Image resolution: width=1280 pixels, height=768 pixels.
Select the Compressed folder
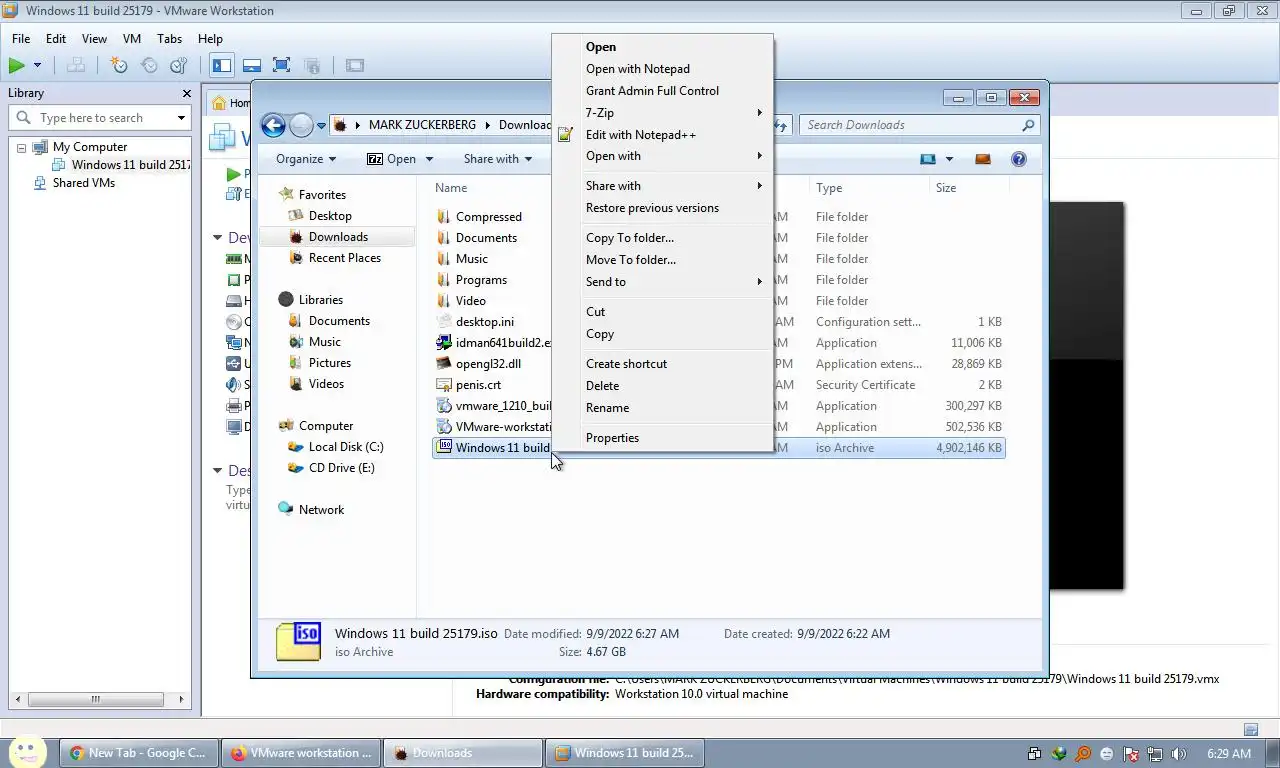tap(489, 217)
